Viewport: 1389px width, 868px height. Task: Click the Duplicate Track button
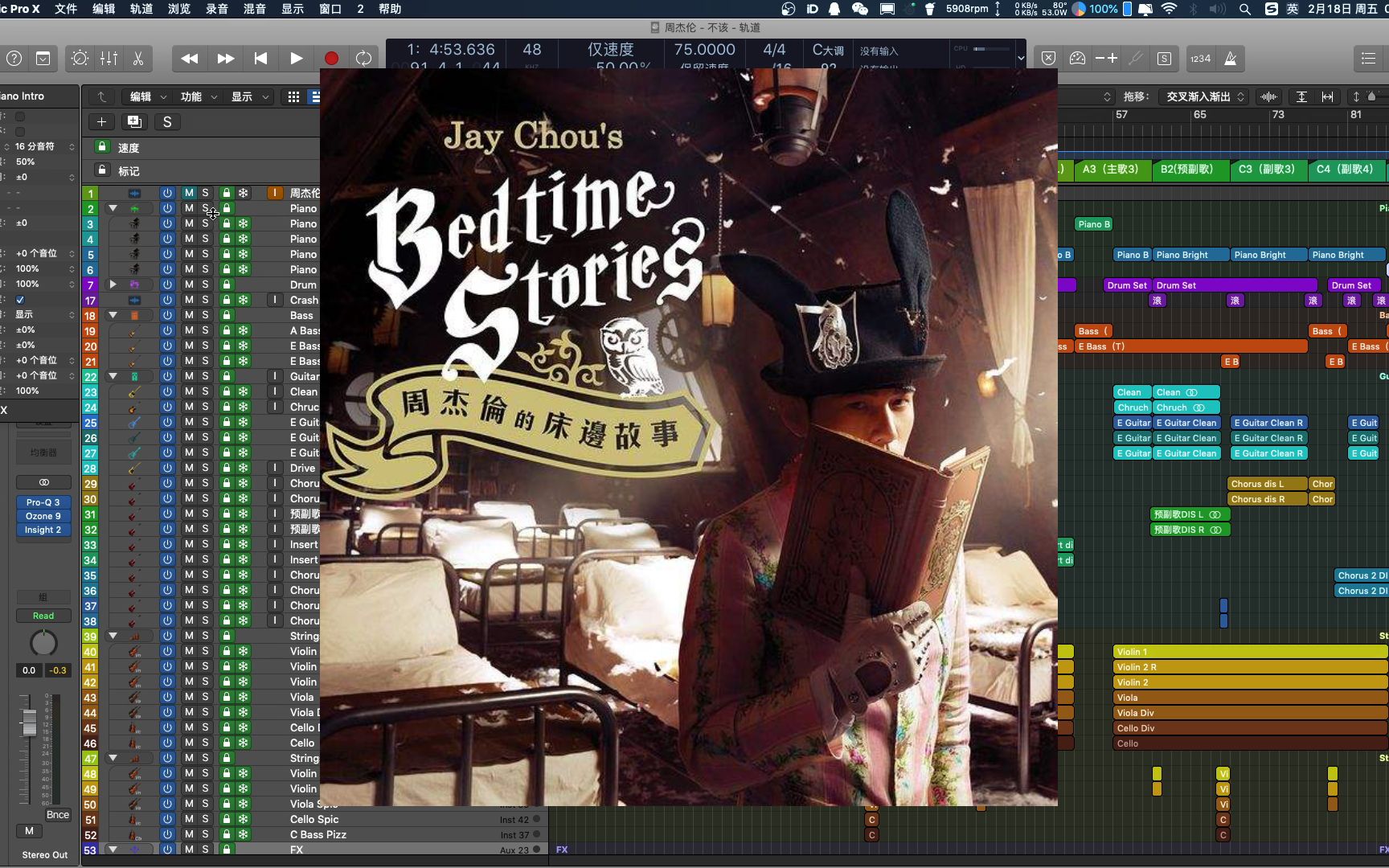134,121
